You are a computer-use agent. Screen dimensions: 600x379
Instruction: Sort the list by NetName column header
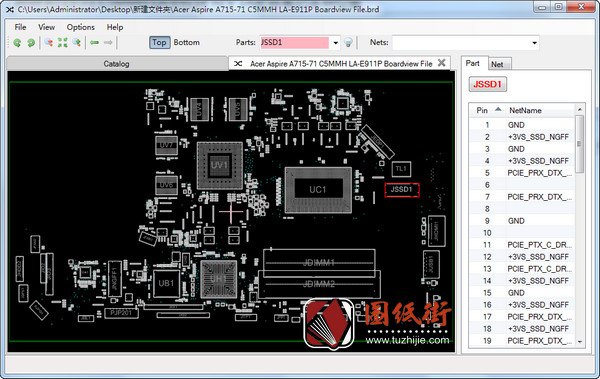point(540,110)
